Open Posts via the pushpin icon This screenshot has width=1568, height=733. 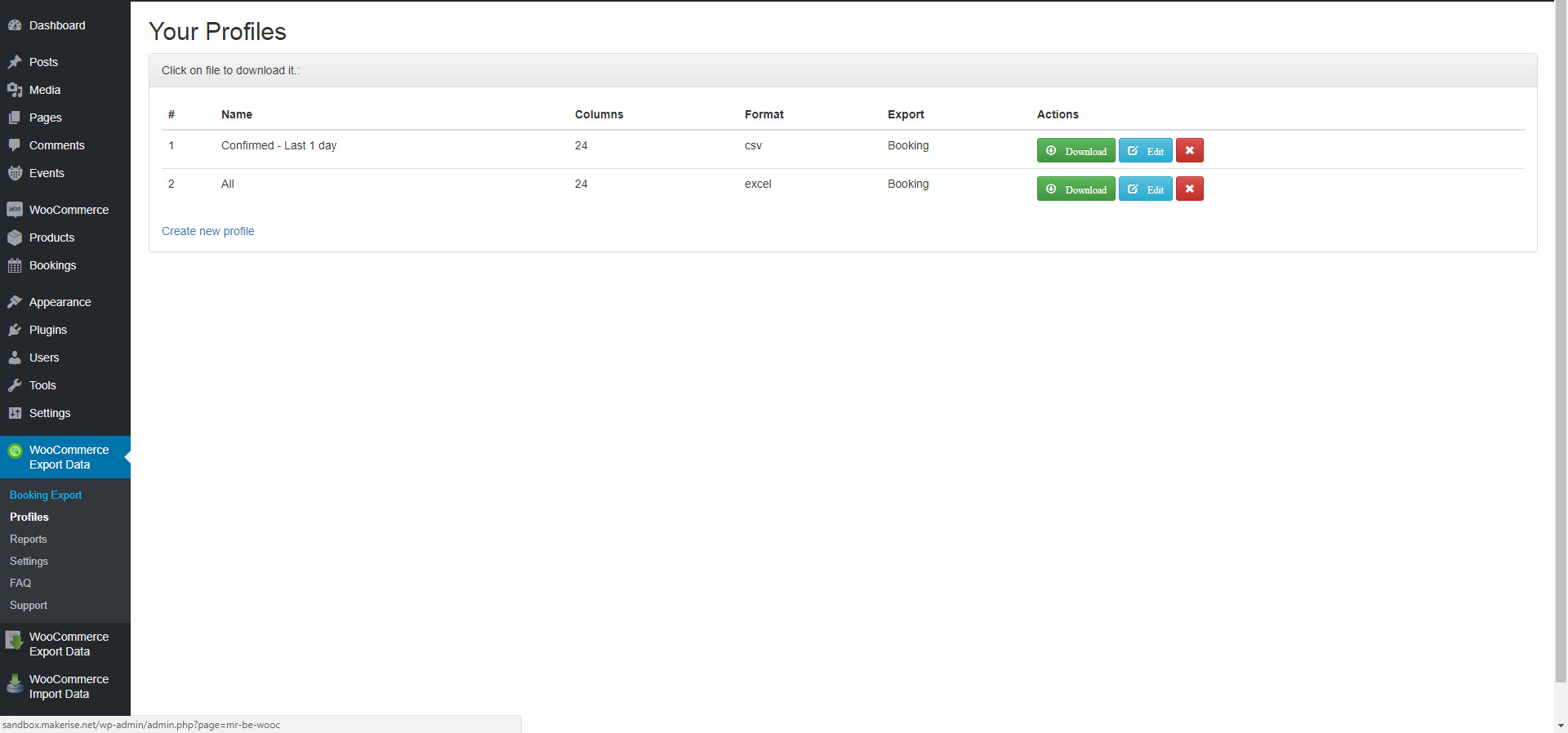click(15, 62)
